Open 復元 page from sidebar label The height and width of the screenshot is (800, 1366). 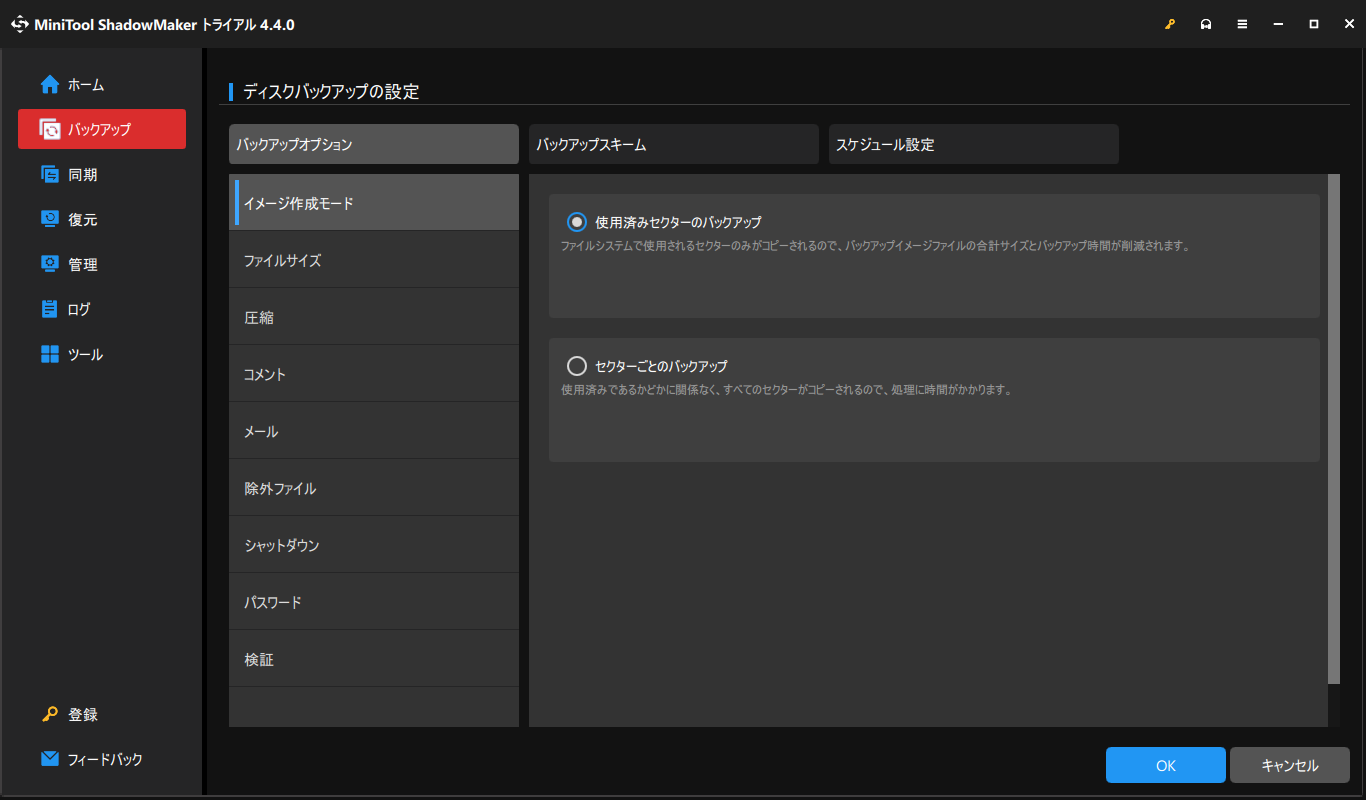(x=83, y=220)
